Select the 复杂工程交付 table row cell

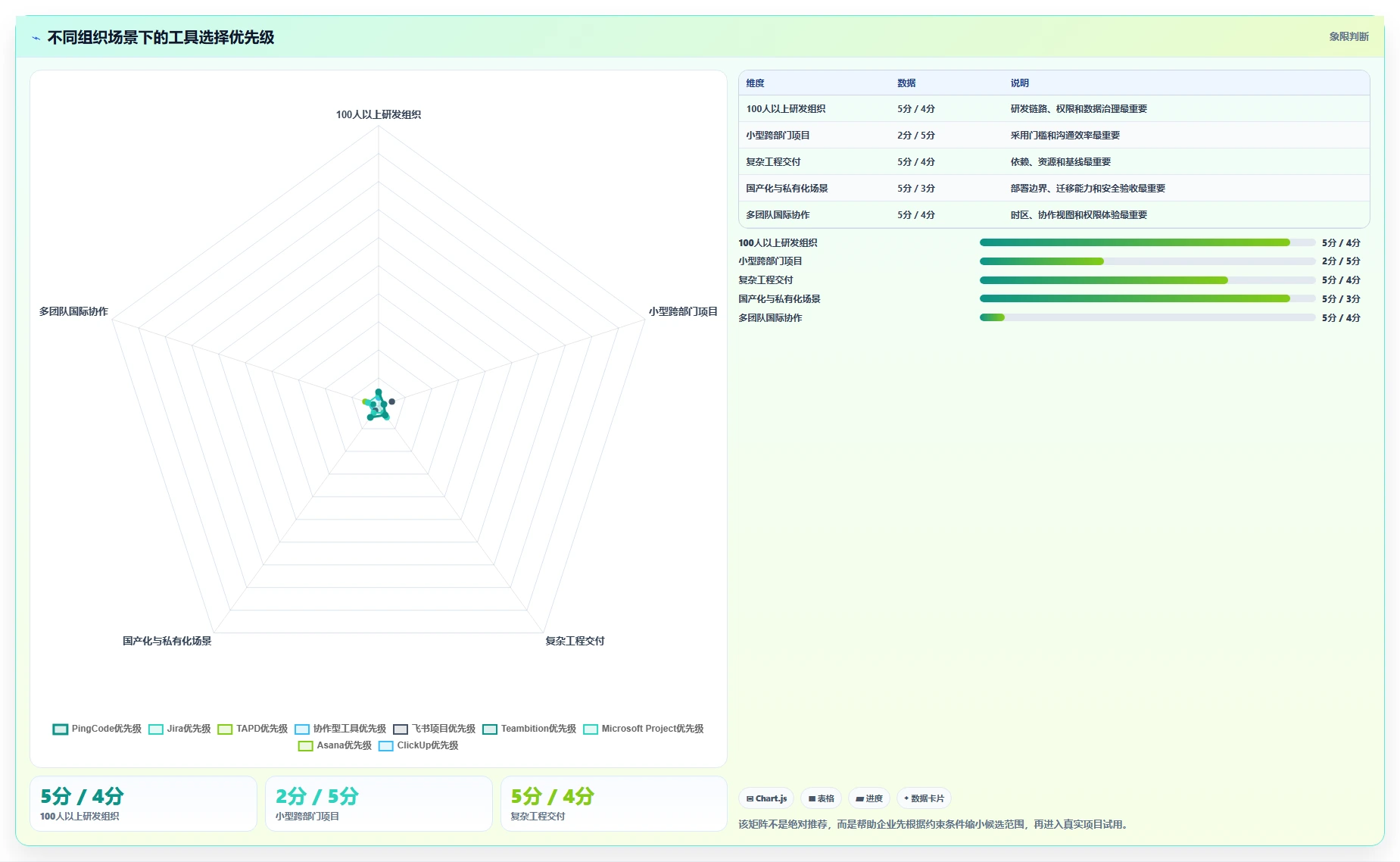773,162
